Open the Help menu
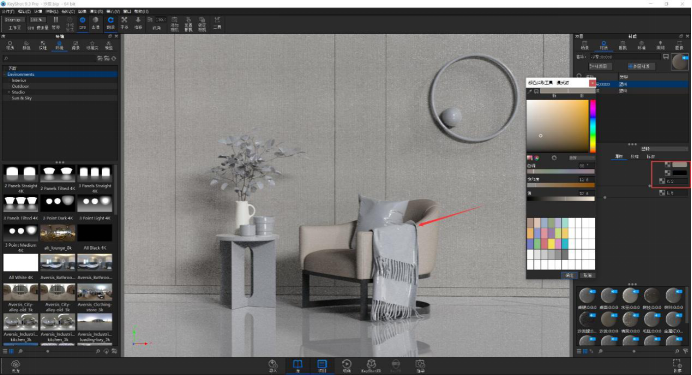 pos(141,11)
